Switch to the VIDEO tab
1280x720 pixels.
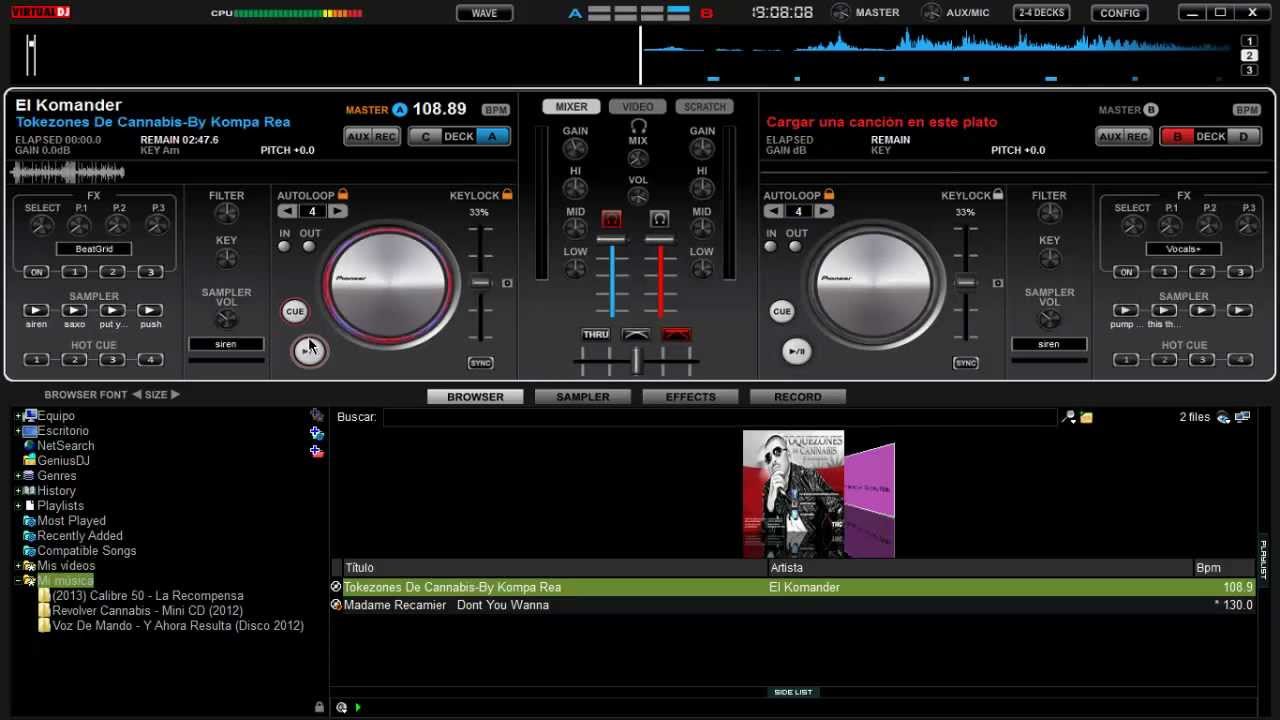[638, 107]
